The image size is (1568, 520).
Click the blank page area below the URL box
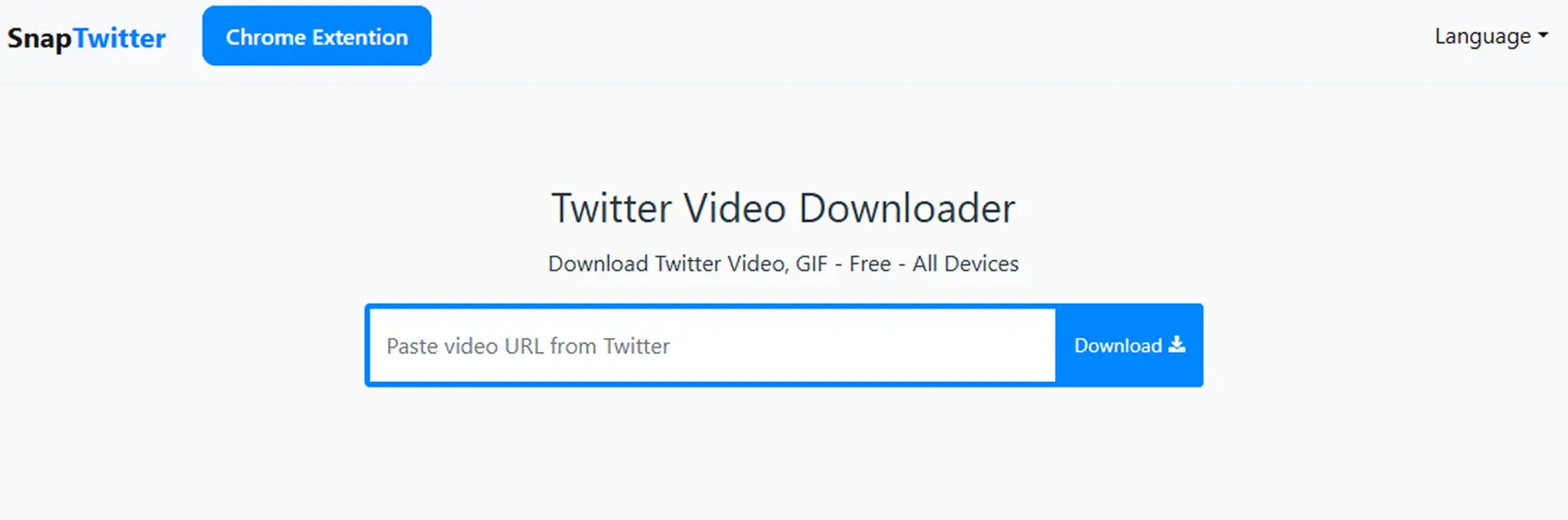pos(783,457)
